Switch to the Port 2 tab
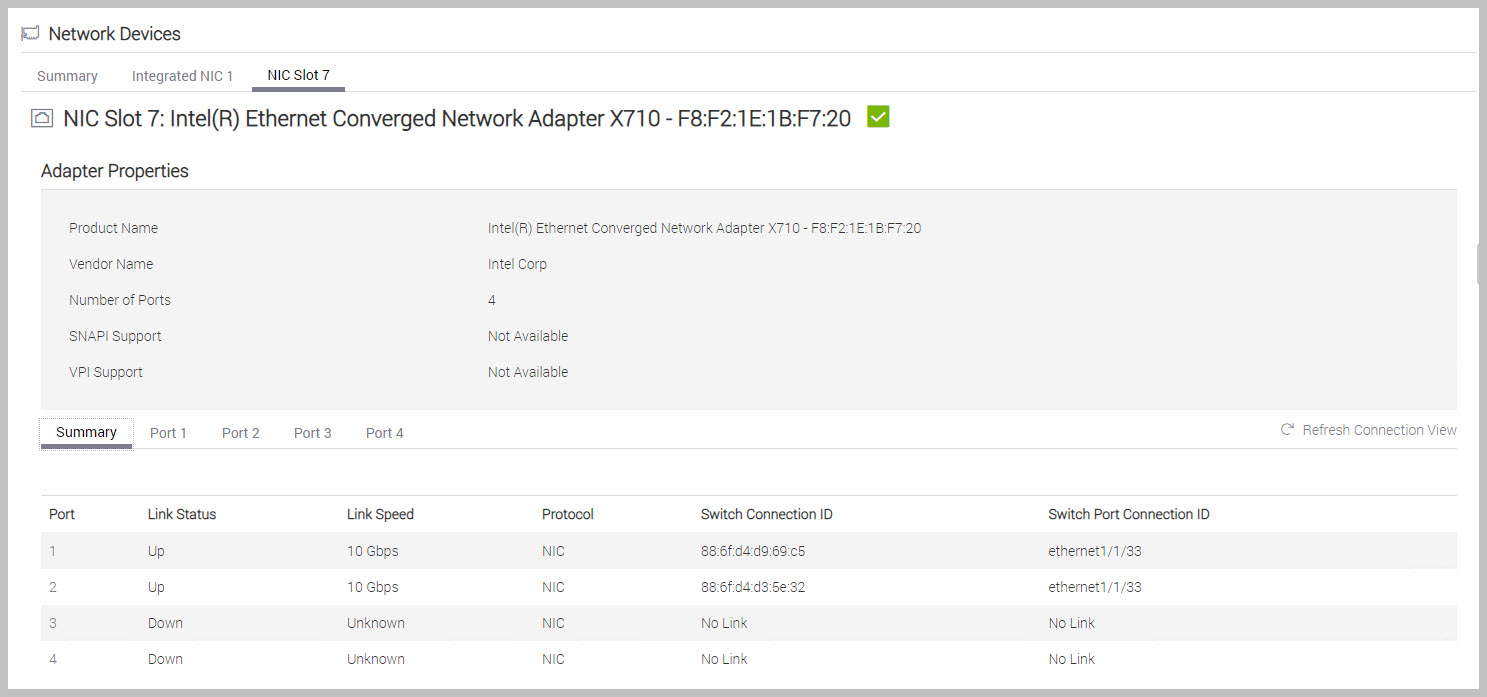The width and height of the screenshot is (1487, 697). [x=240, y=433]
